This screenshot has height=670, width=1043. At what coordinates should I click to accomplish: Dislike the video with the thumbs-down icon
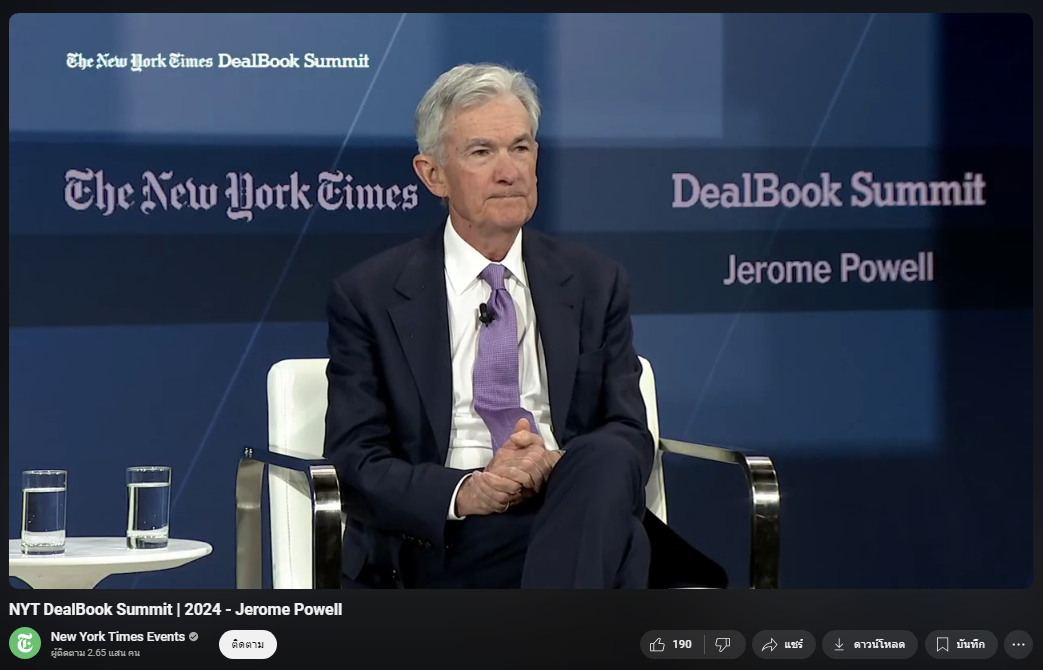pyautogui.click(x=724, y=644)
